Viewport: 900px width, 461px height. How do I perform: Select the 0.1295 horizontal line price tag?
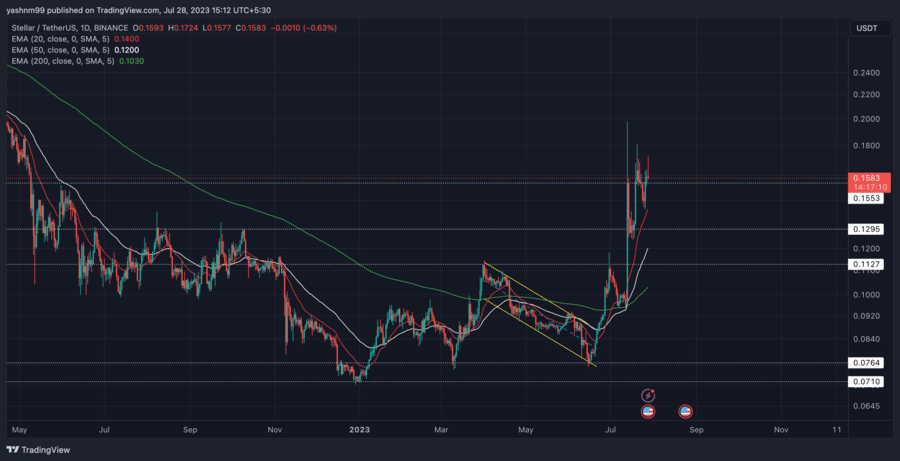coord(867,229)
